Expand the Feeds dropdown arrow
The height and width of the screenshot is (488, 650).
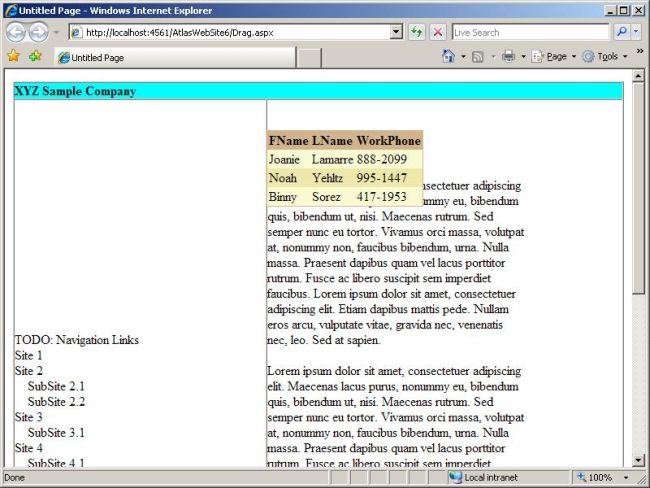pyautogui.click(x=493, y=56)
